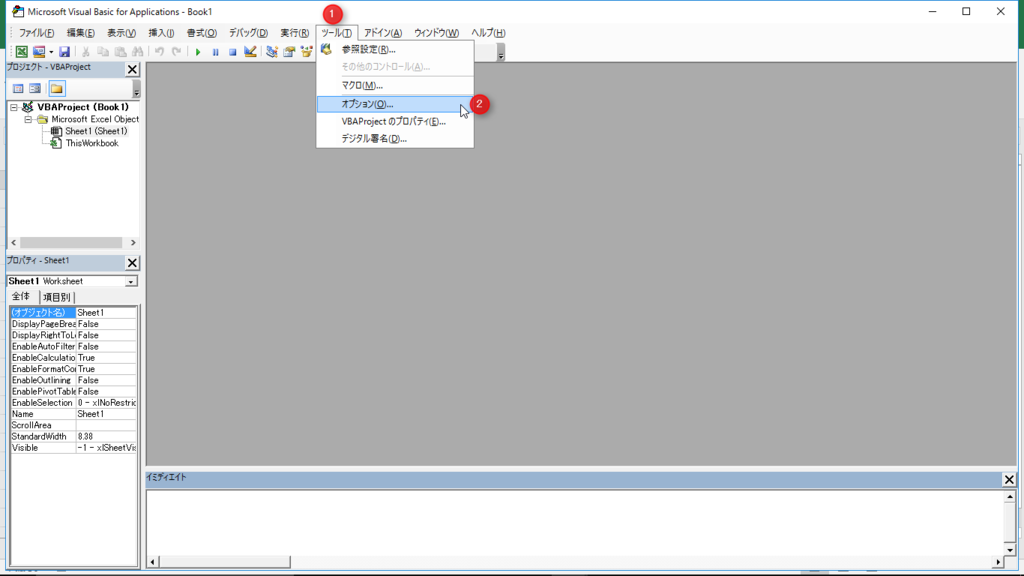Open the 書式(O) menu

201,33
